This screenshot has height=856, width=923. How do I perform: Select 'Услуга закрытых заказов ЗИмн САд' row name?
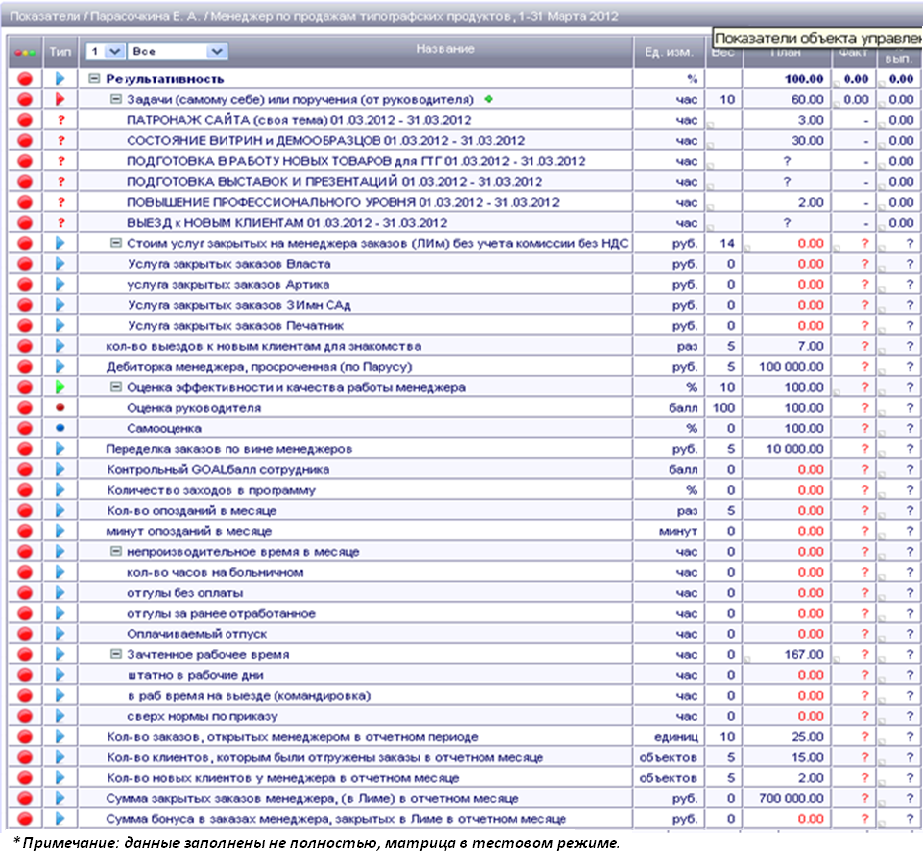pyautogui.click(x=239, y=306)
